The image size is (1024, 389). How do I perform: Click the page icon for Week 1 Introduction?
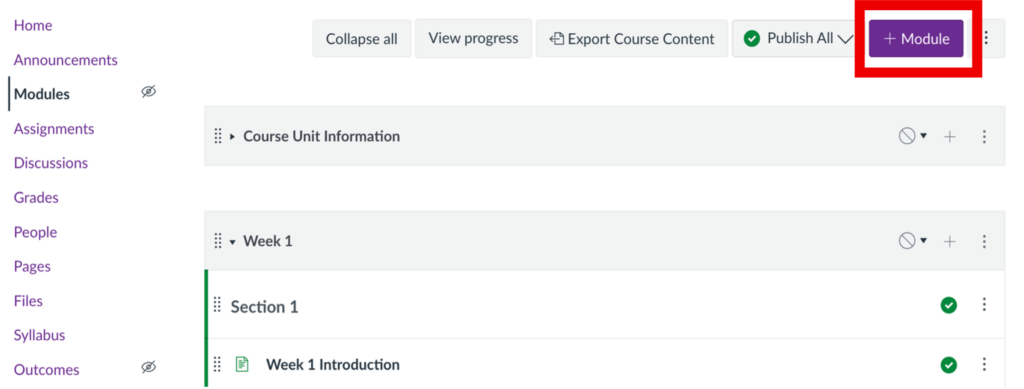coord(242,364)
